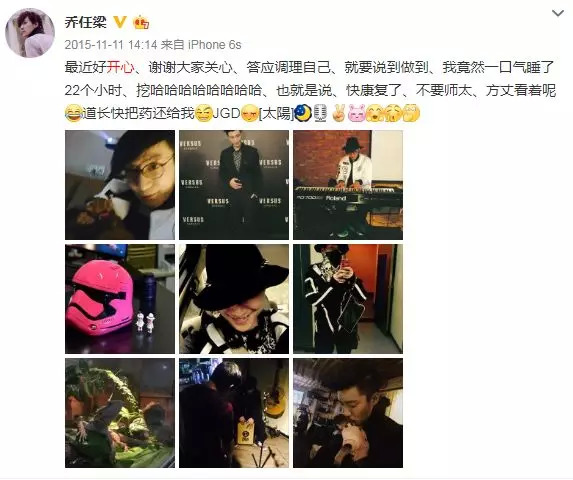
Task: Open the green dinosaur scene thumbnail
Action: point(120,413)
